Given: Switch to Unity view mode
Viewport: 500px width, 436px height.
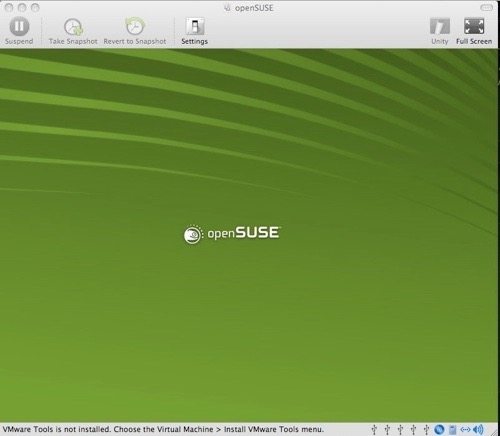Looking at the screenshot, I should click(440, 31).
